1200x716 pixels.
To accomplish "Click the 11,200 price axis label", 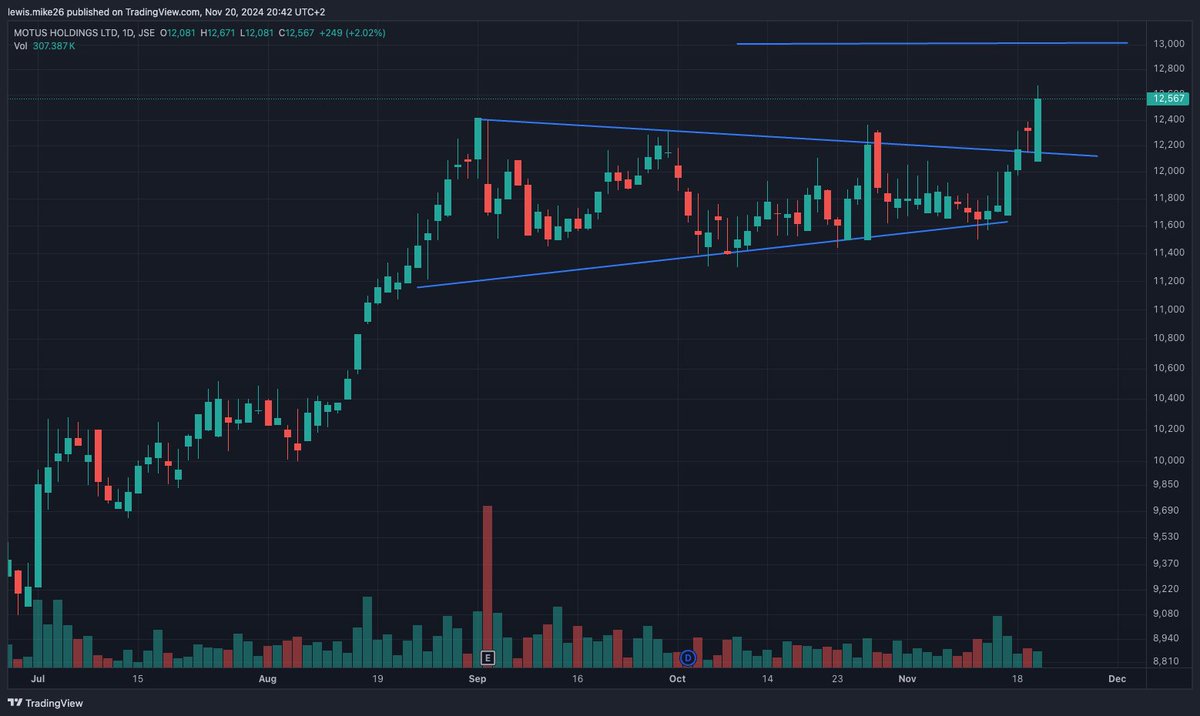I will click(x=1169, y=282).
